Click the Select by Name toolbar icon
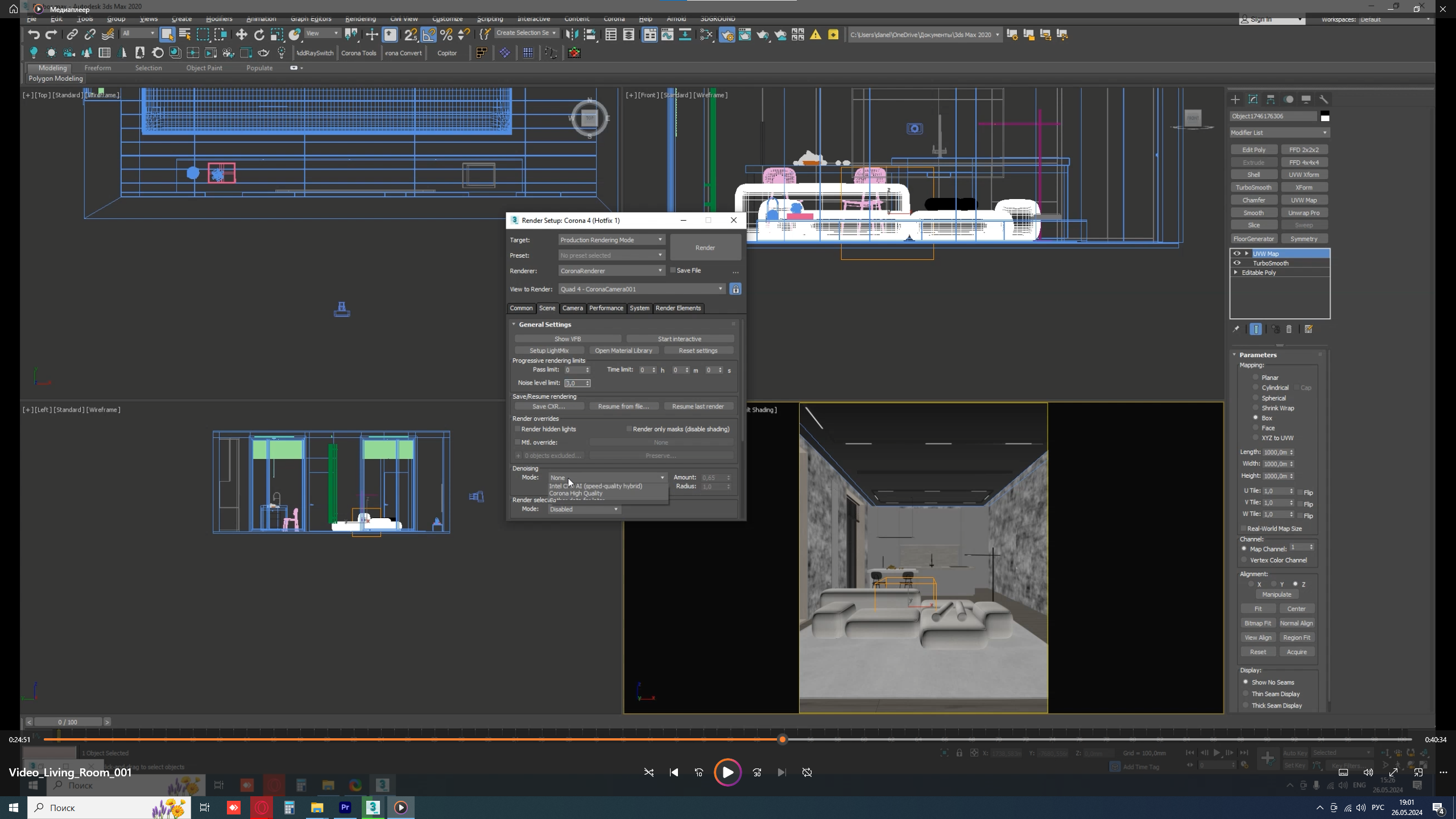Image resolution: width=1456 pixels, height=819 pixels. coord(184,34)
